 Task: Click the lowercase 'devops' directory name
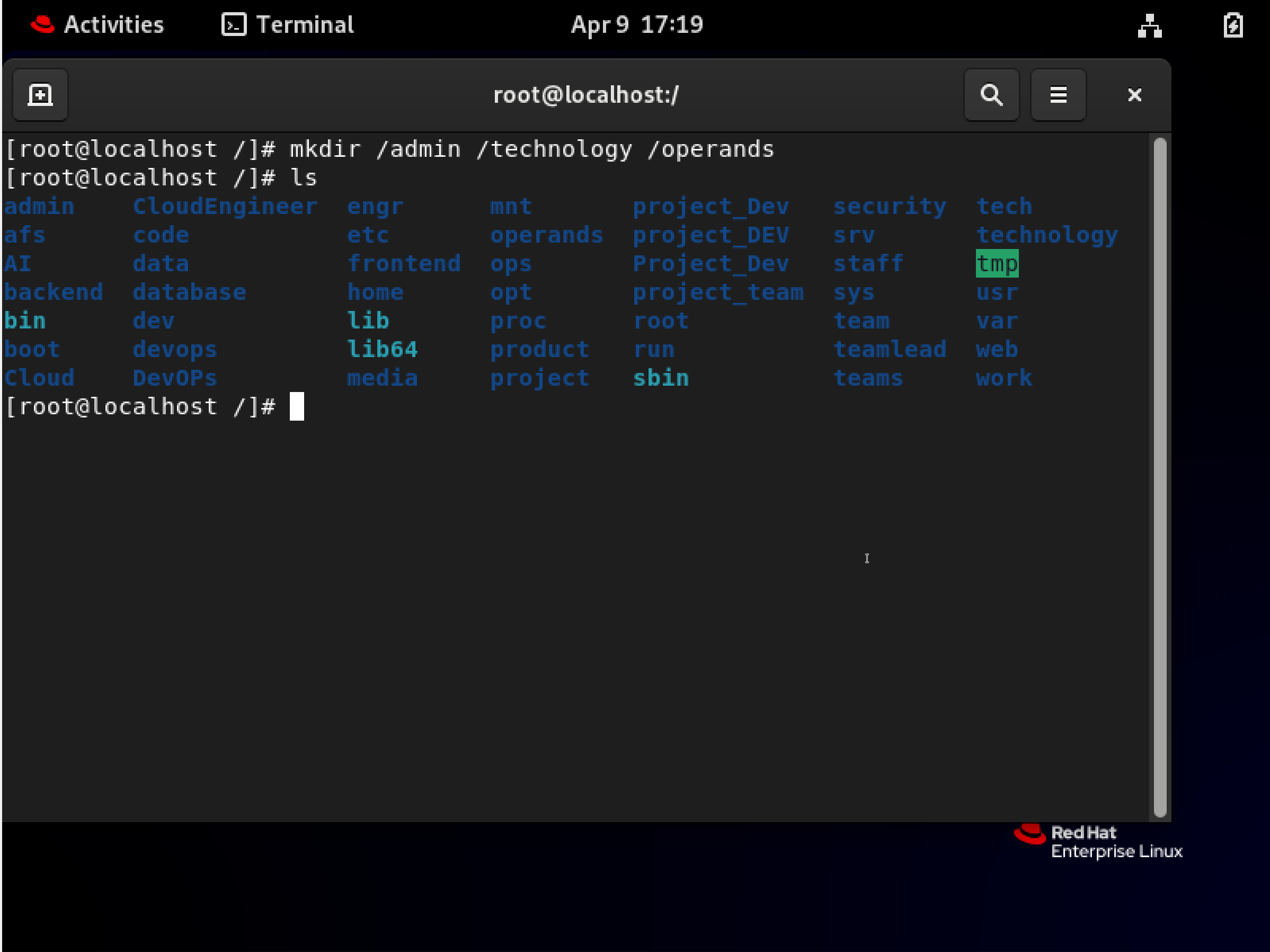tap(175, 350)
